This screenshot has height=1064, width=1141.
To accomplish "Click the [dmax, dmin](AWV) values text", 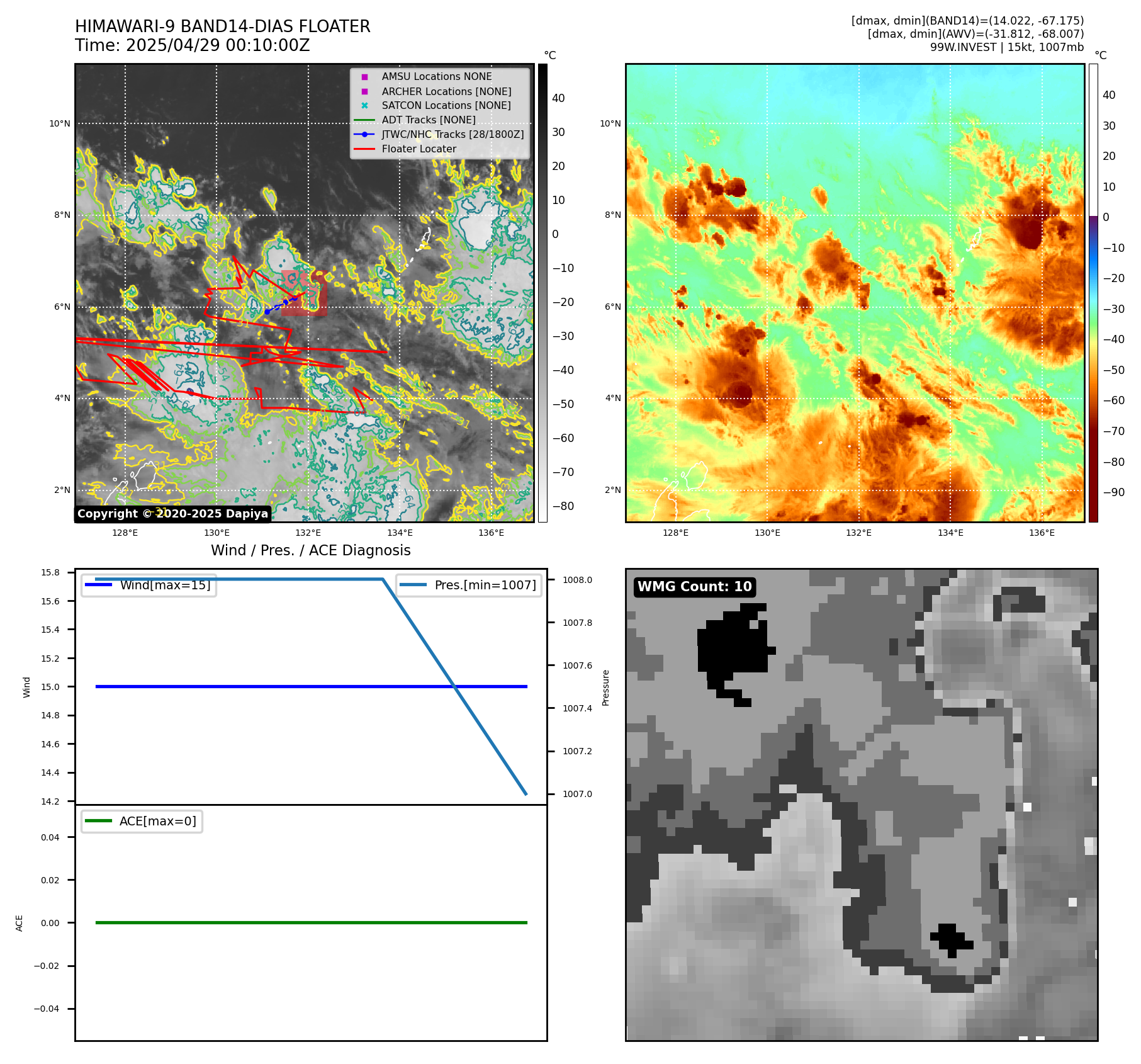I will (x=975, y=34).
